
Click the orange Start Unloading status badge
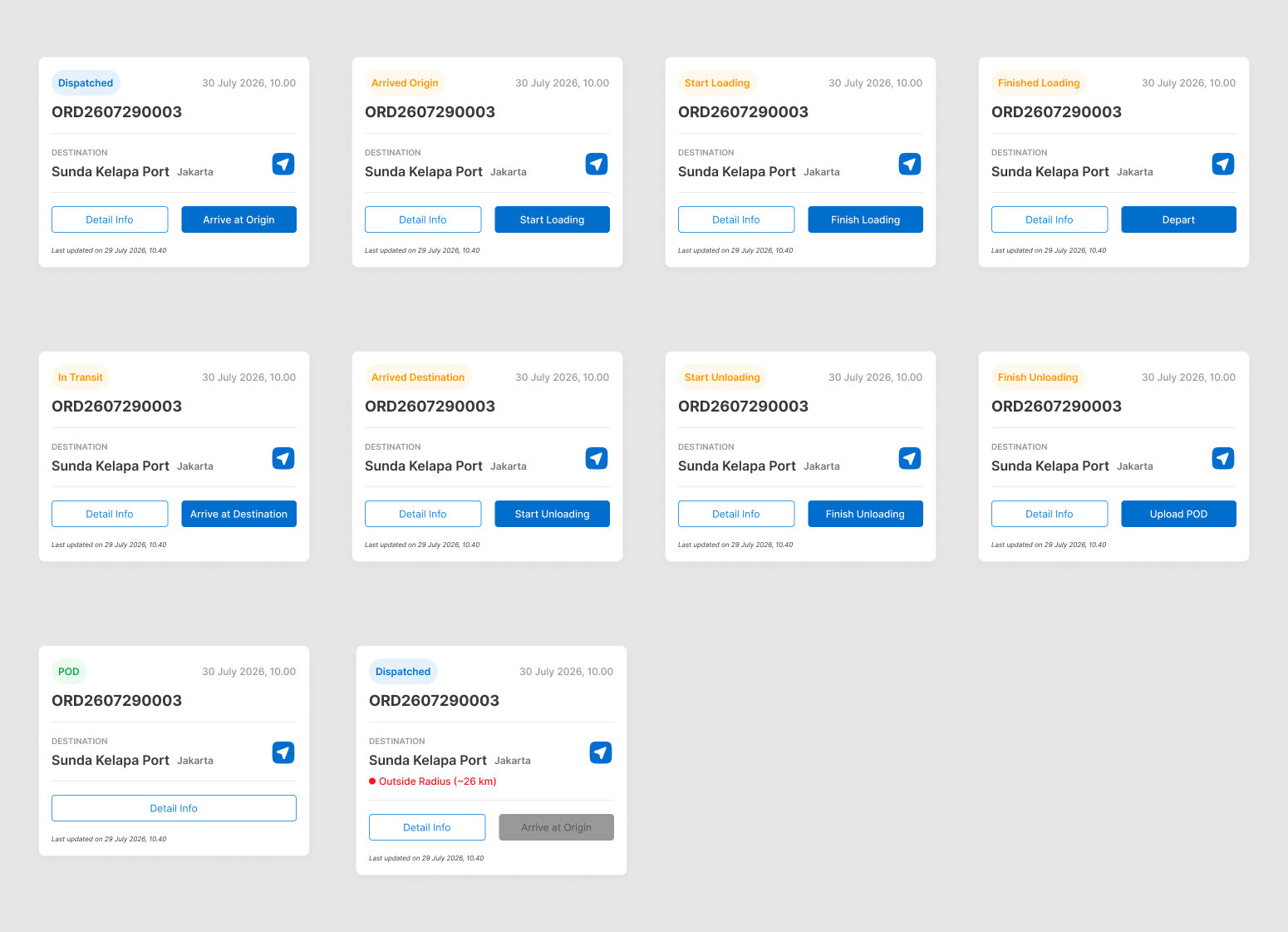pyautogui.click(x=722, y=377)
